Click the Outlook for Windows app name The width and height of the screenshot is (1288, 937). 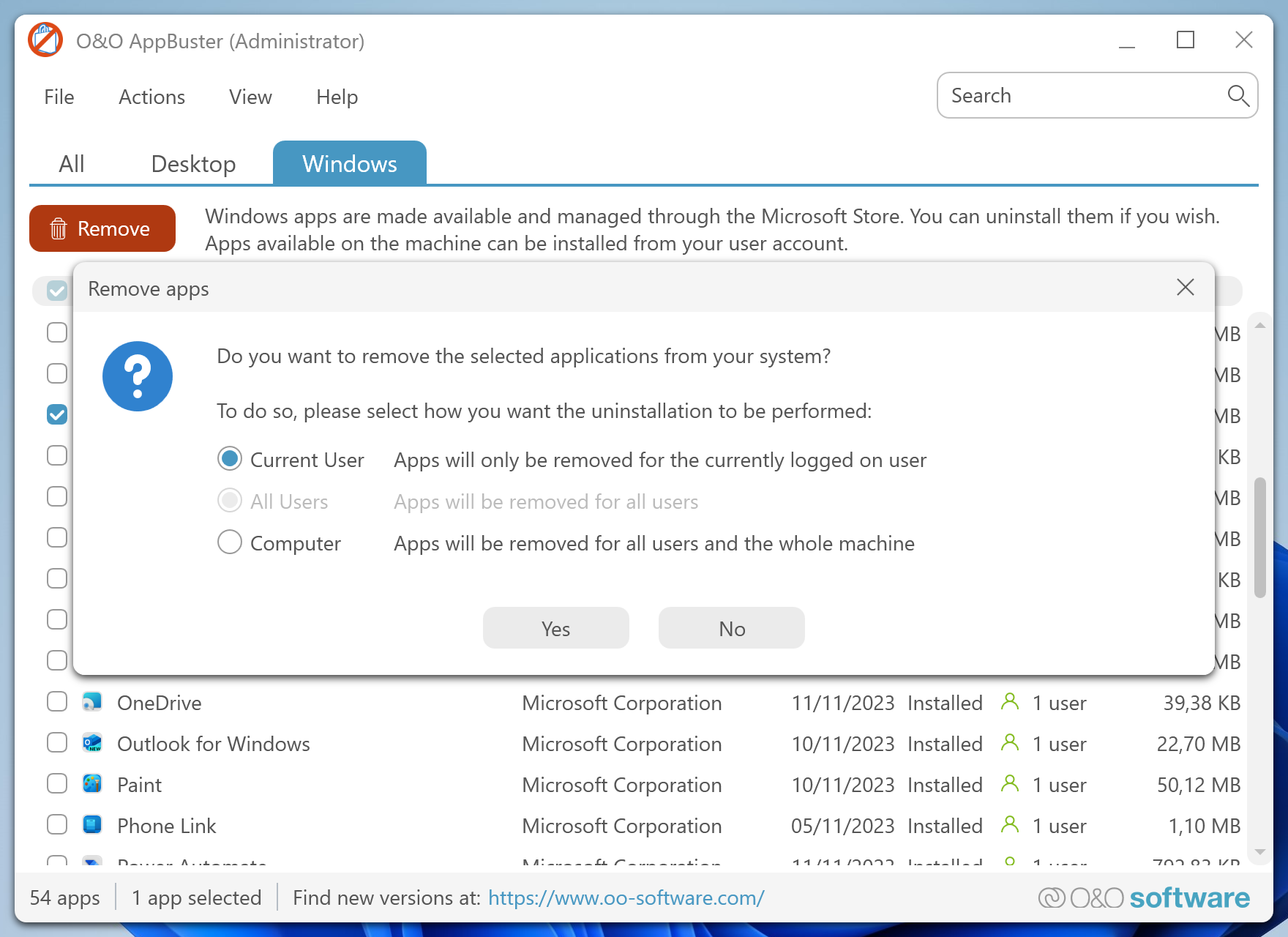(x=214, y=744)
